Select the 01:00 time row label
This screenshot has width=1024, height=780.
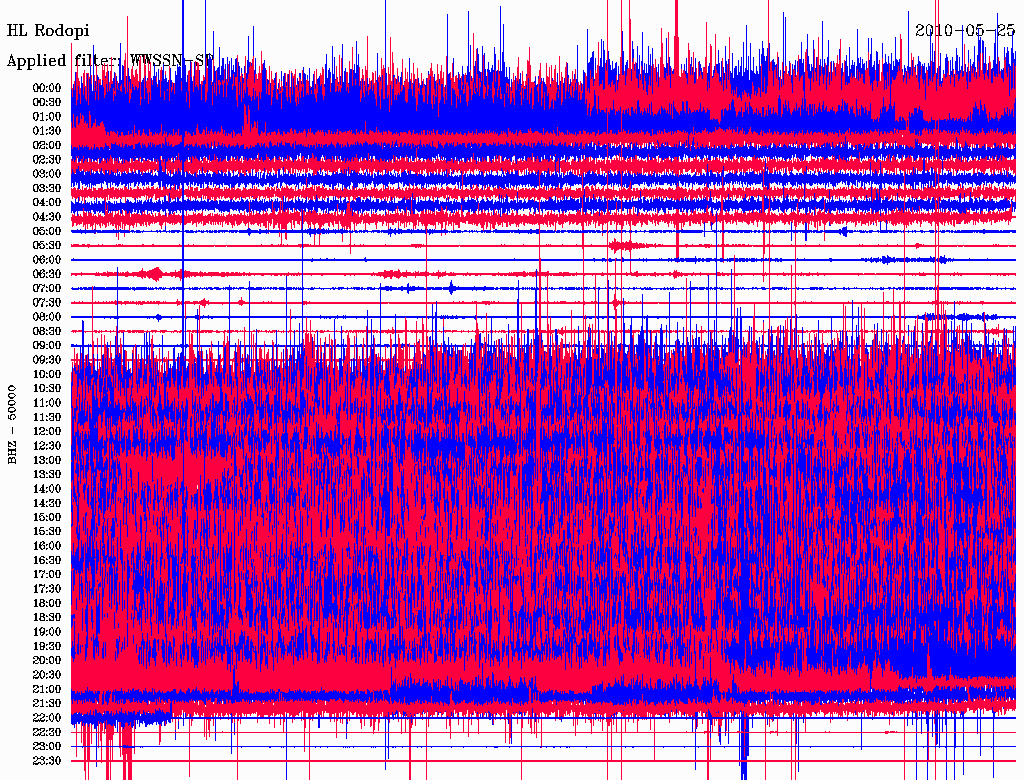(x=48, y=116)
